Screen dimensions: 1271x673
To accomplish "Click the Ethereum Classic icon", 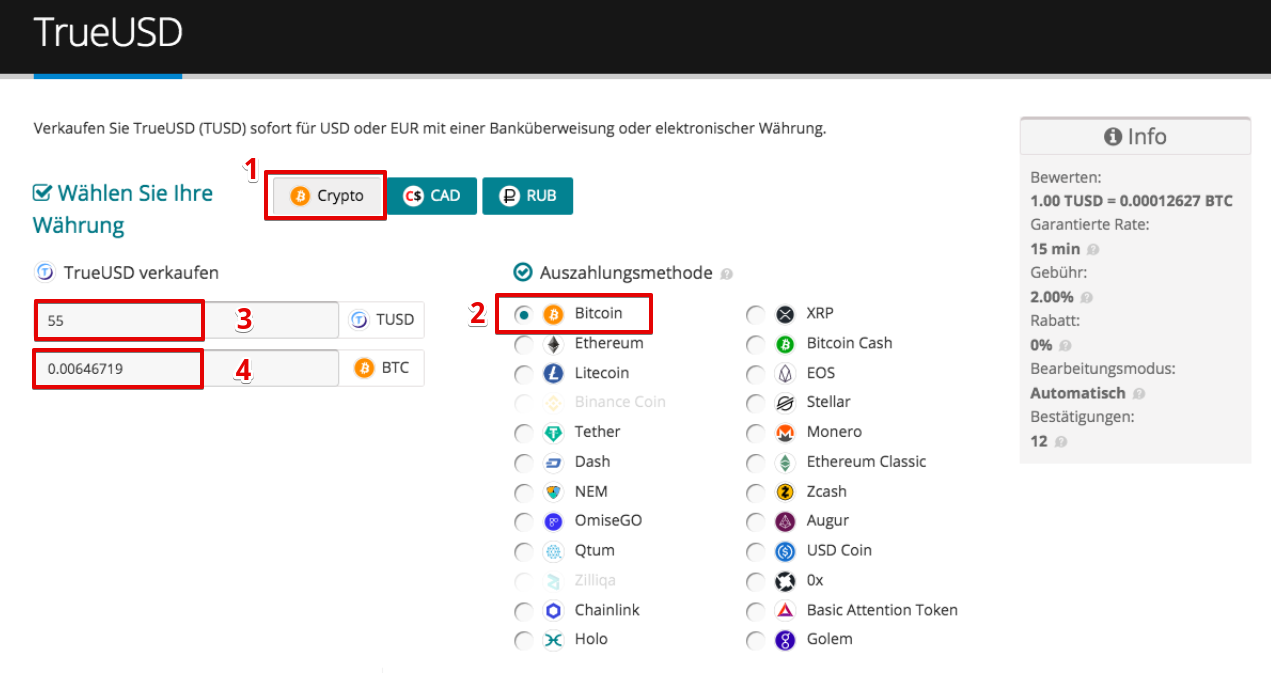I will tap(785, 463).
